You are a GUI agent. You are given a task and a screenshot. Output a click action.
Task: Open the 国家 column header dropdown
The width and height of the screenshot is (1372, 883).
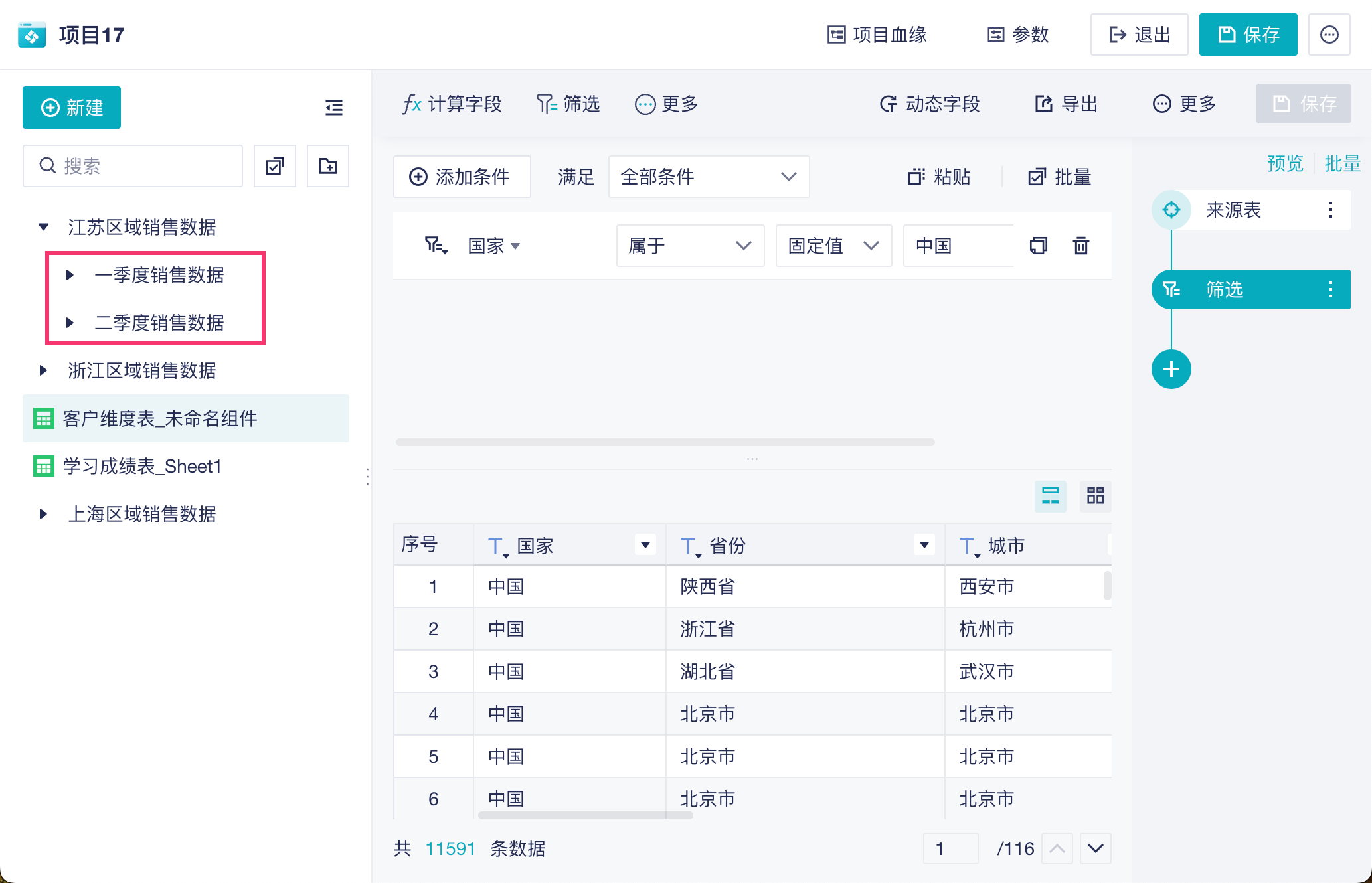[x=645, y=545]
